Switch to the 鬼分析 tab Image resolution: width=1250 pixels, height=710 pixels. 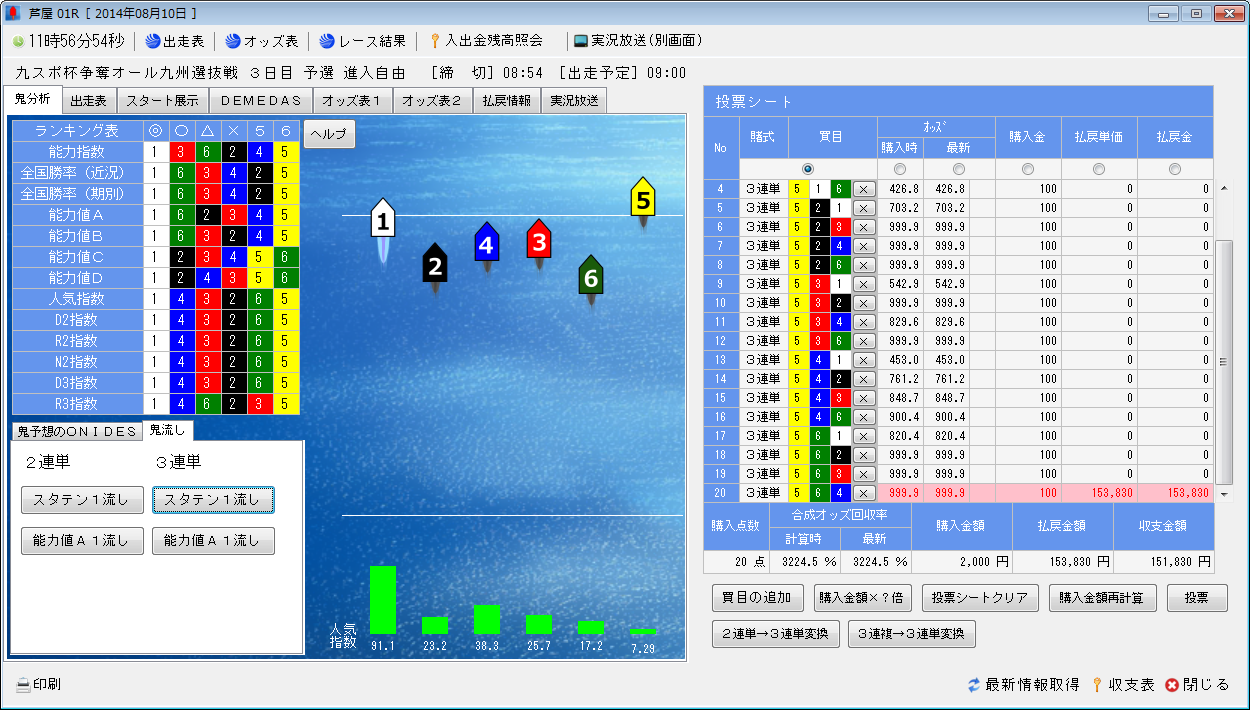(33, 99)
